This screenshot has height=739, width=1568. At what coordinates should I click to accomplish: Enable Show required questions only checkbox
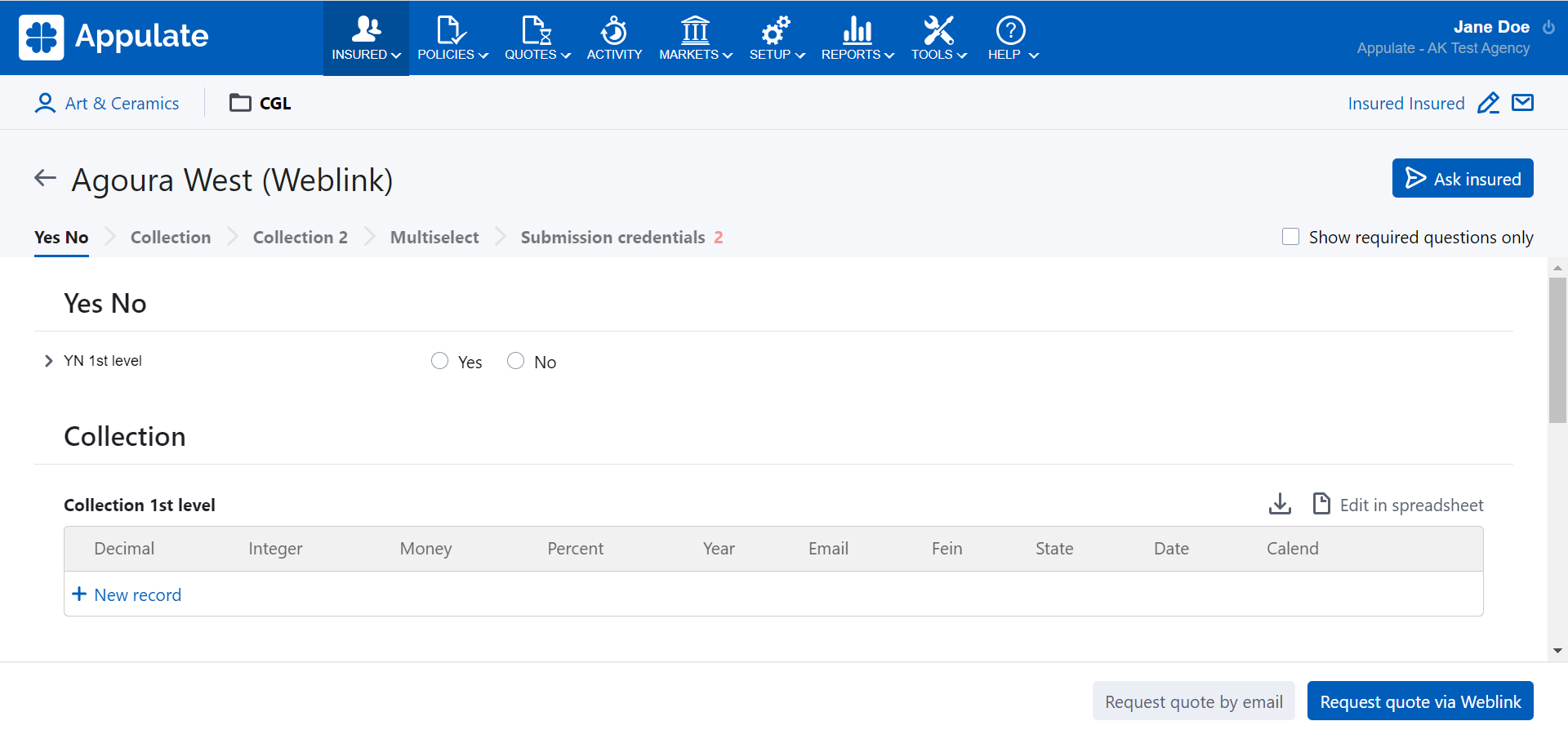(1290, 237)
